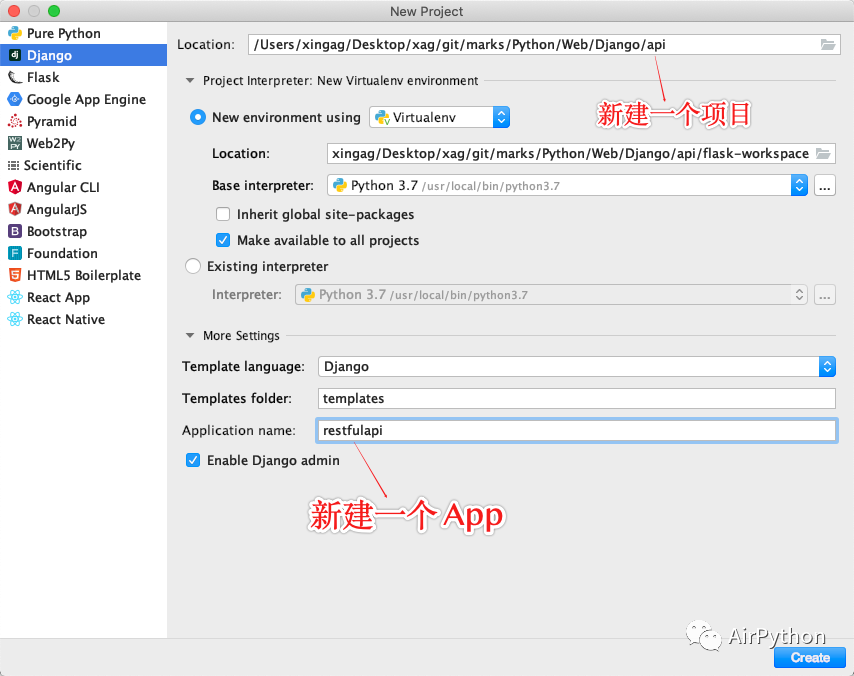854x676 pixels.
Task: Select New environment using radio button
Action: tap(198, 117)
